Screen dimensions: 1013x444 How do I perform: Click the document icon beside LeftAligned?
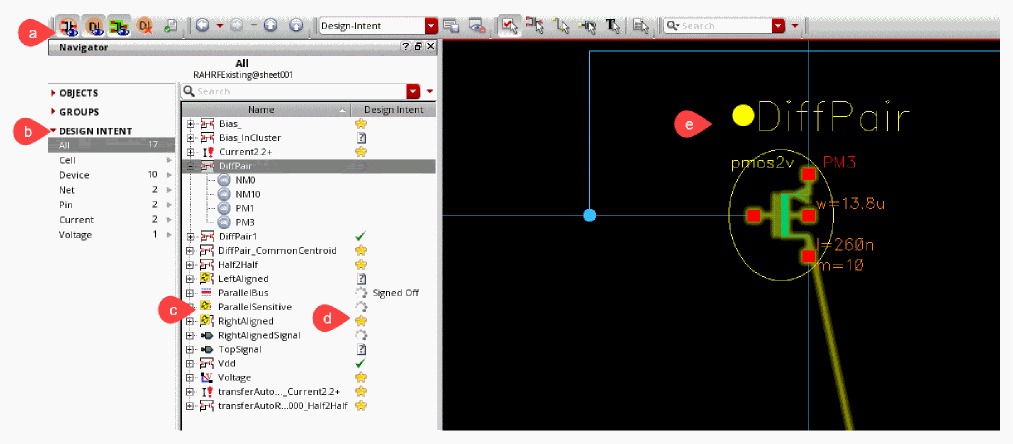[x=362, y=278]
